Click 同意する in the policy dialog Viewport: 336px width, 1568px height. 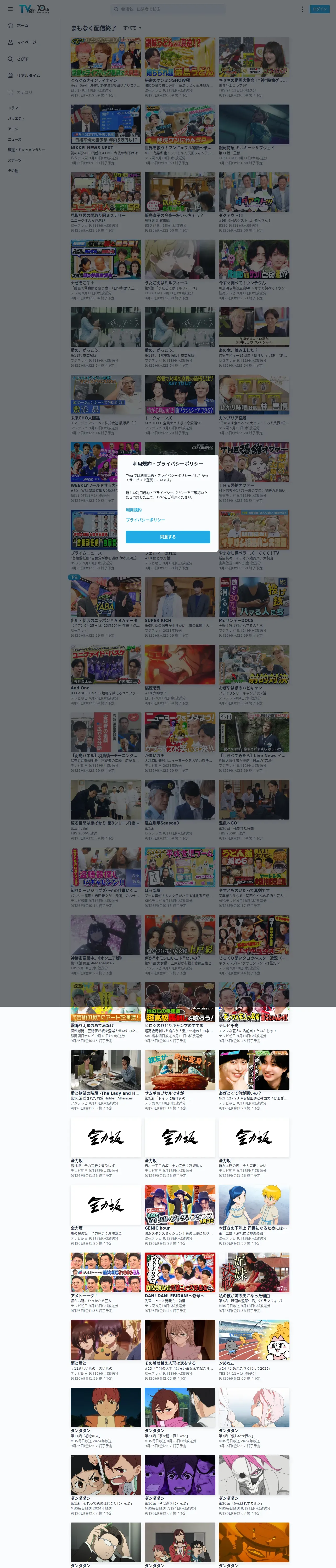click(x=168, y=537)
